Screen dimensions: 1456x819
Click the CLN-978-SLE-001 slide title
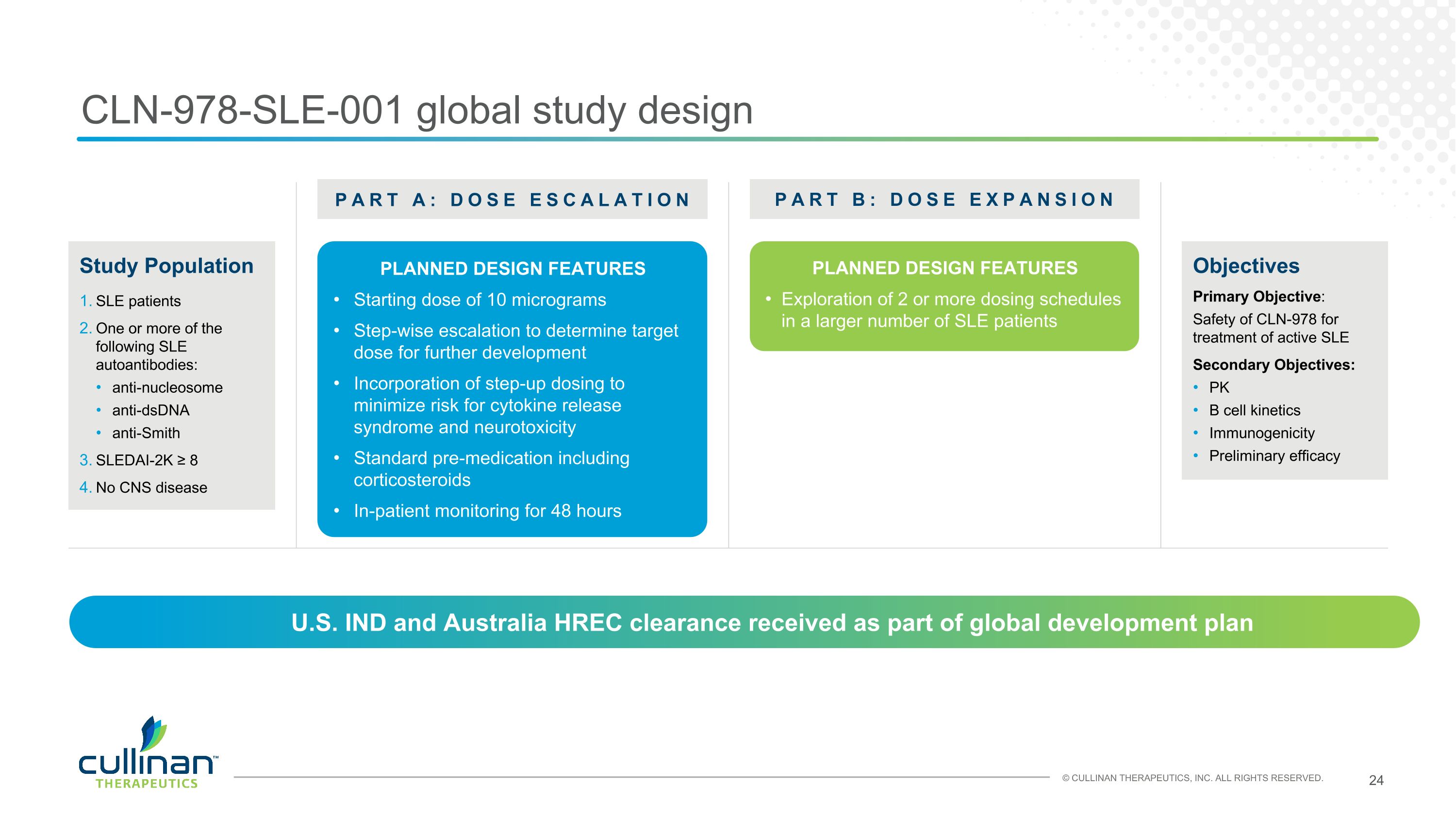[x=416, y=111]
